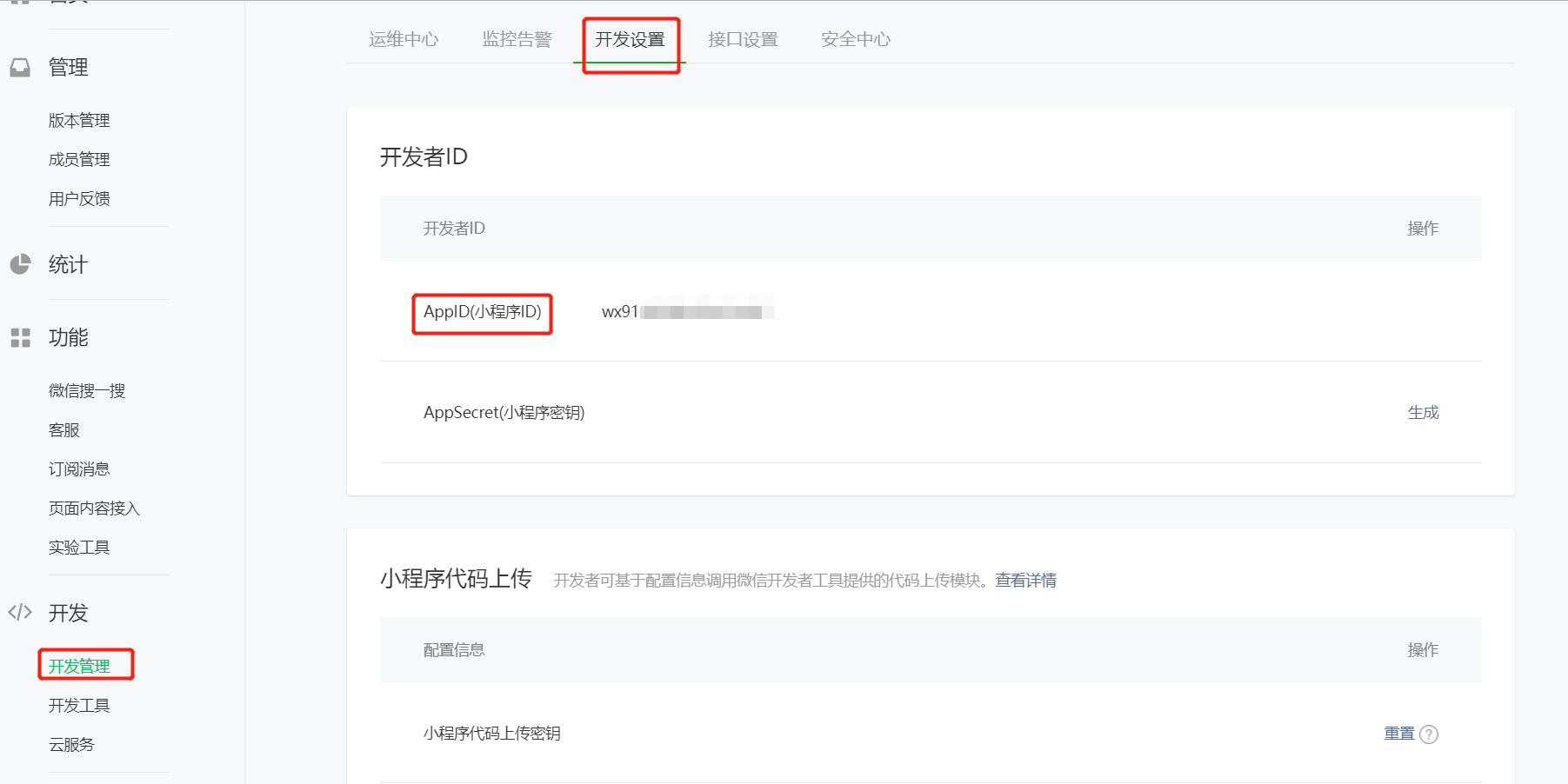Viewport: 1568px width, 784px height.
Task: Click the 统计 pie chart icon
Action: coord(20,264)
